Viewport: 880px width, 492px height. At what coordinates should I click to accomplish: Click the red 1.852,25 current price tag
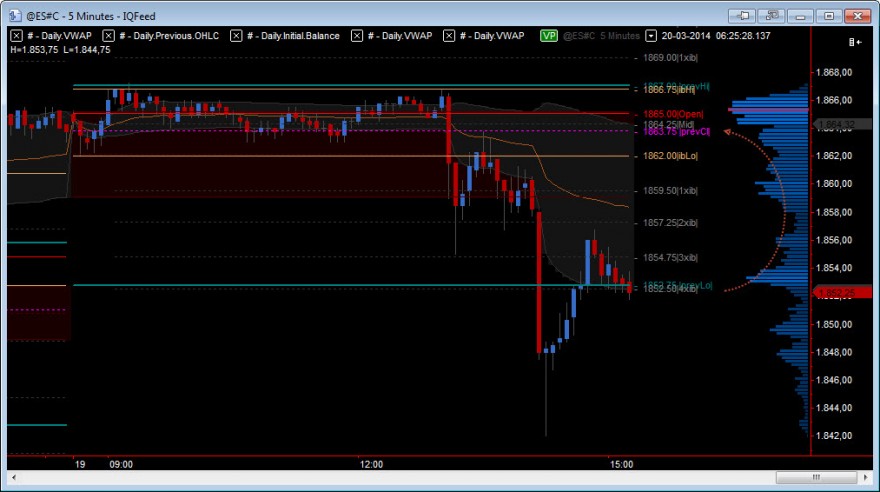coord(842,292)
